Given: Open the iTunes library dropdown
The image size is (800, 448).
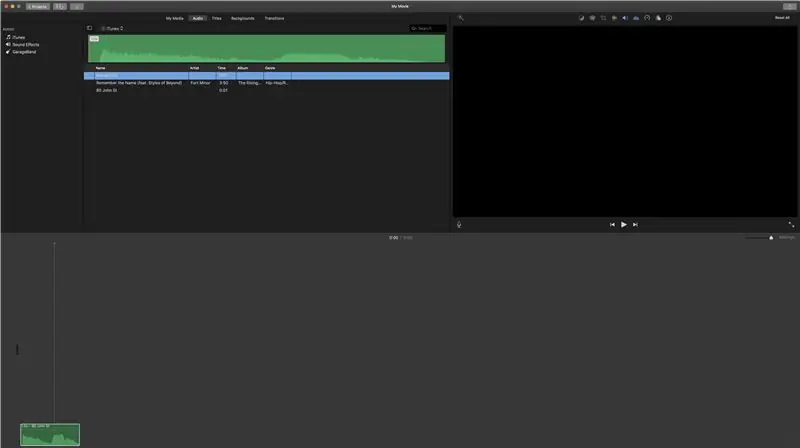Looking at the screenshot, I should coord(112,29).
